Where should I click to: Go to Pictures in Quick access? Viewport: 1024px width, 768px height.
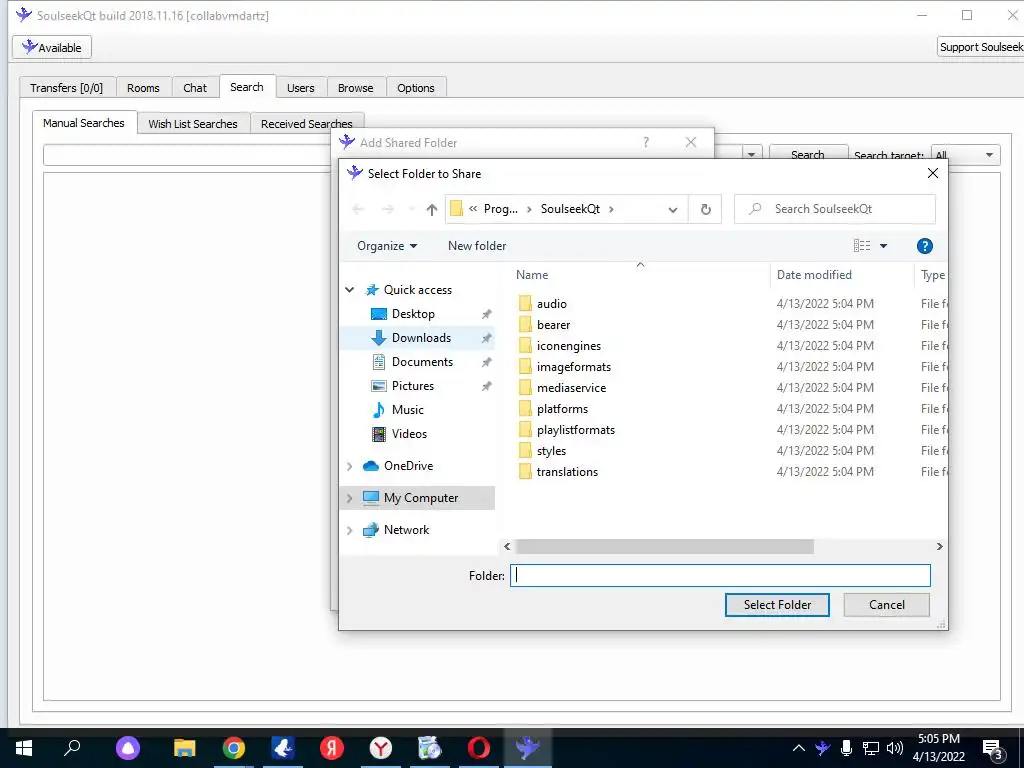(412, 385)
